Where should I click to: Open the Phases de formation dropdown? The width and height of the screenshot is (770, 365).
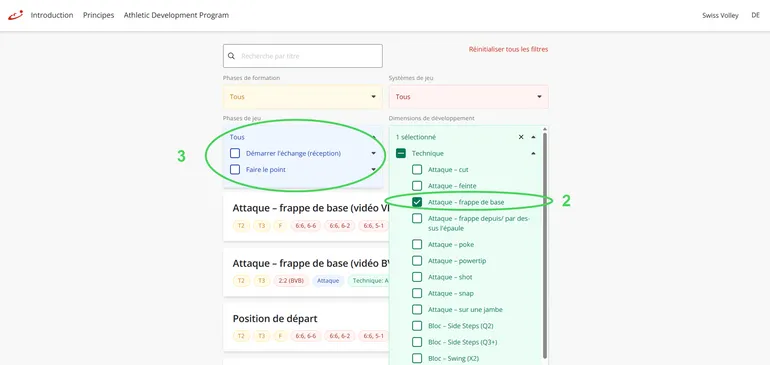coord(302,97)
